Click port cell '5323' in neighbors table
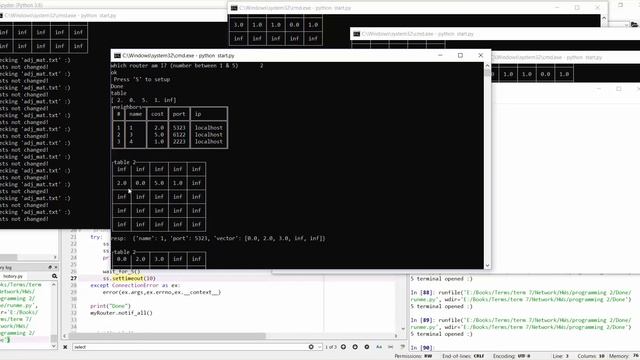The height and width of the screenshot is (360, 640). click(x=179, y=128)
